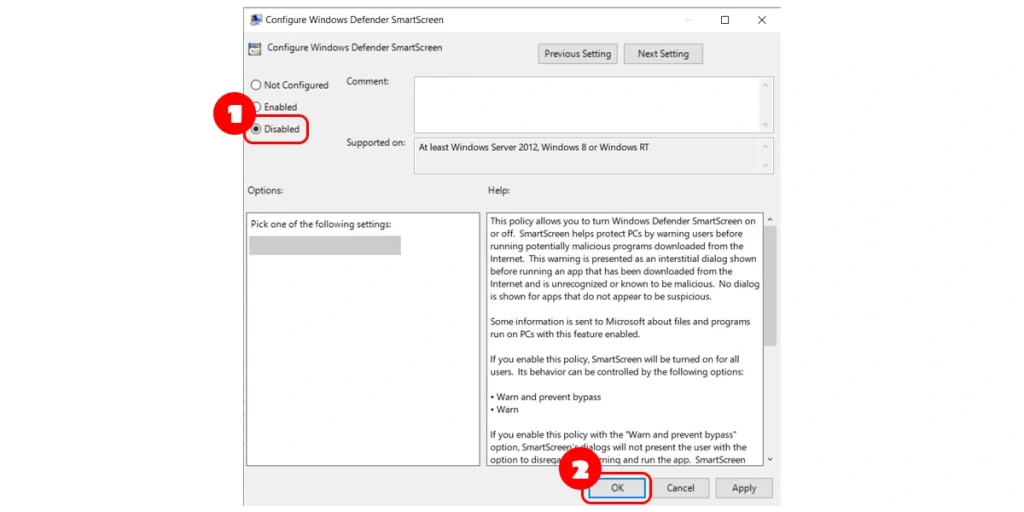Click Supported on box scroll-down arrow
Viewport: 1024px width, 512px height.
(x=766, y=166)
